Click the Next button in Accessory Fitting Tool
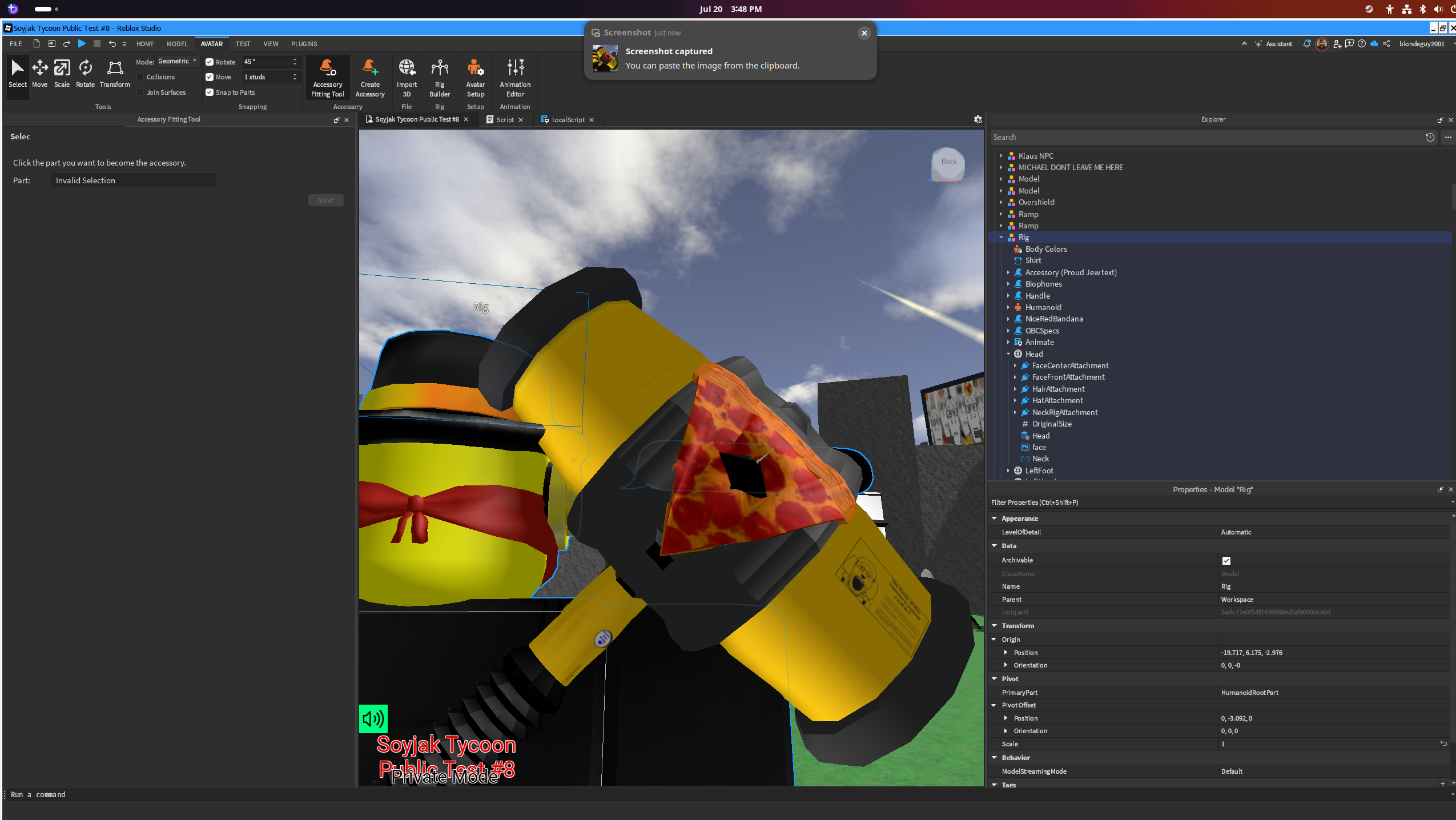The height and width of the screenshot is (820, 1456). tap(325, 200)
